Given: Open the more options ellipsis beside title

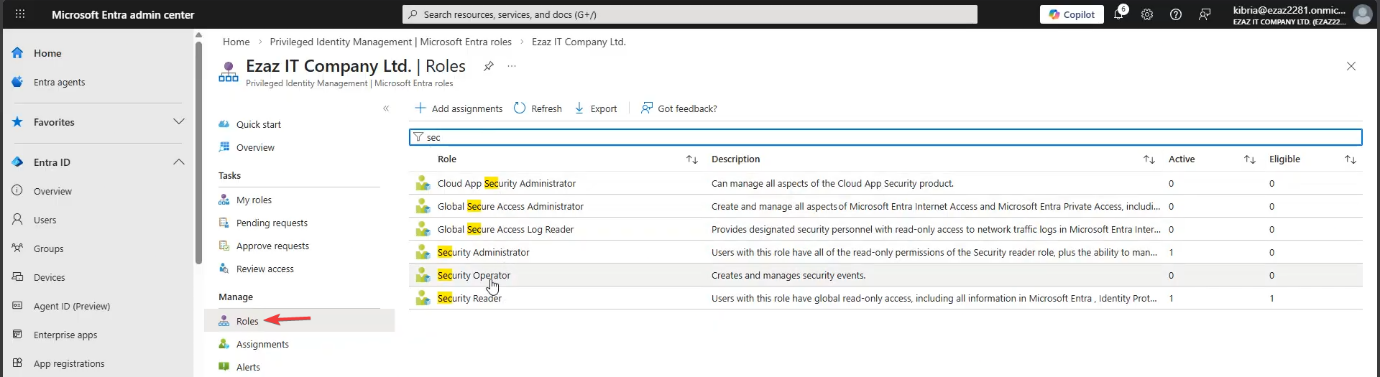Looking at the screenshot, I should (x=512, y=66).
